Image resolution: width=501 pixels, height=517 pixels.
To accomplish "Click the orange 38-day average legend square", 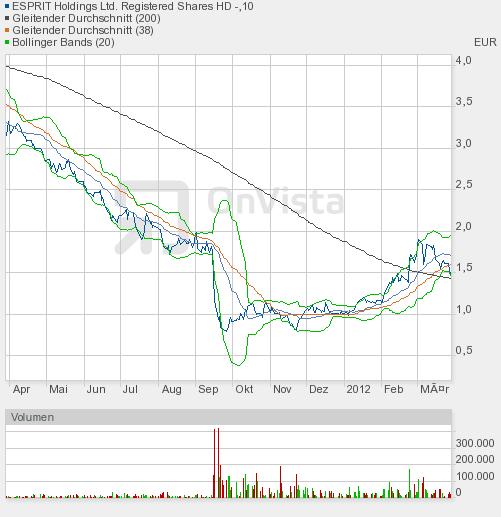I will 7,30.
